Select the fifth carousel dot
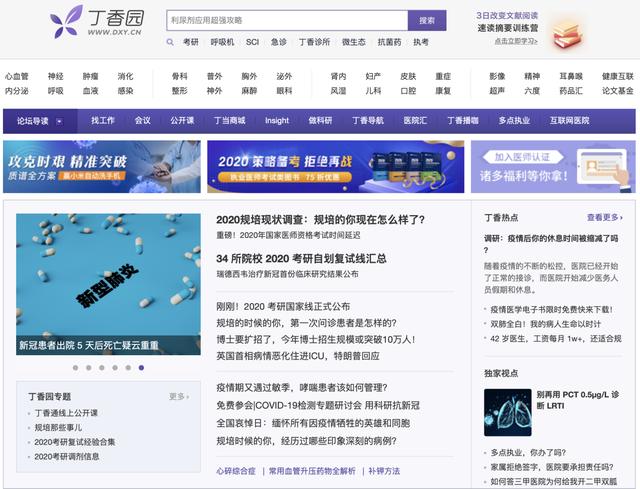Viewport: 640px width, 489px height. click(x=128, y=368)
